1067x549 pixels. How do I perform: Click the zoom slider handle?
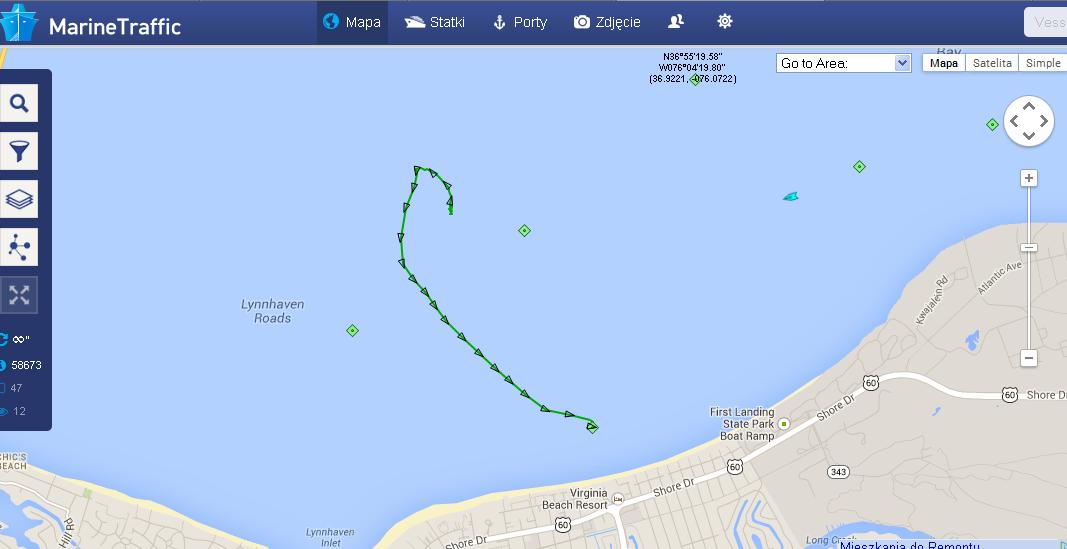tap(1029, 248)
